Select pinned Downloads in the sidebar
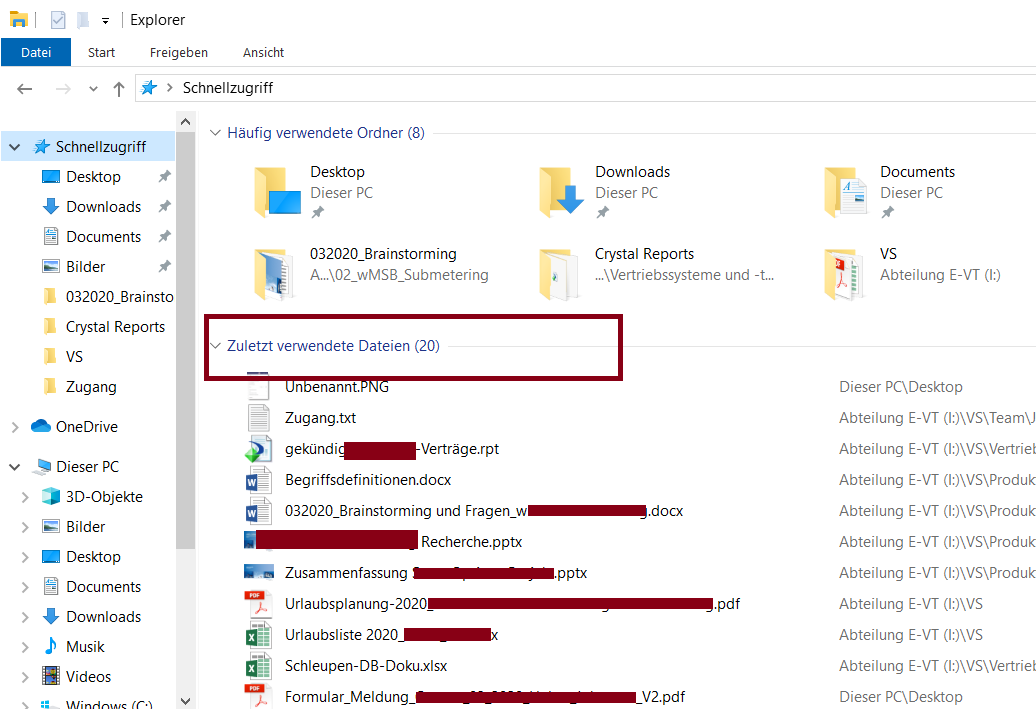1036x709 pixels. point(103,207)
